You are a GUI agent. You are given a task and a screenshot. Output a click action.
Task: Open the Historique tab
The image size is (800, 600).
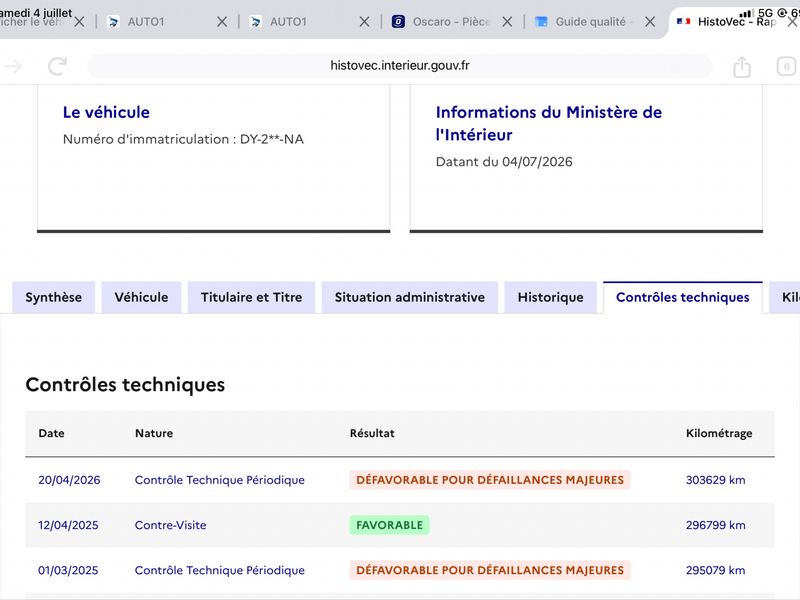(551, 297)
